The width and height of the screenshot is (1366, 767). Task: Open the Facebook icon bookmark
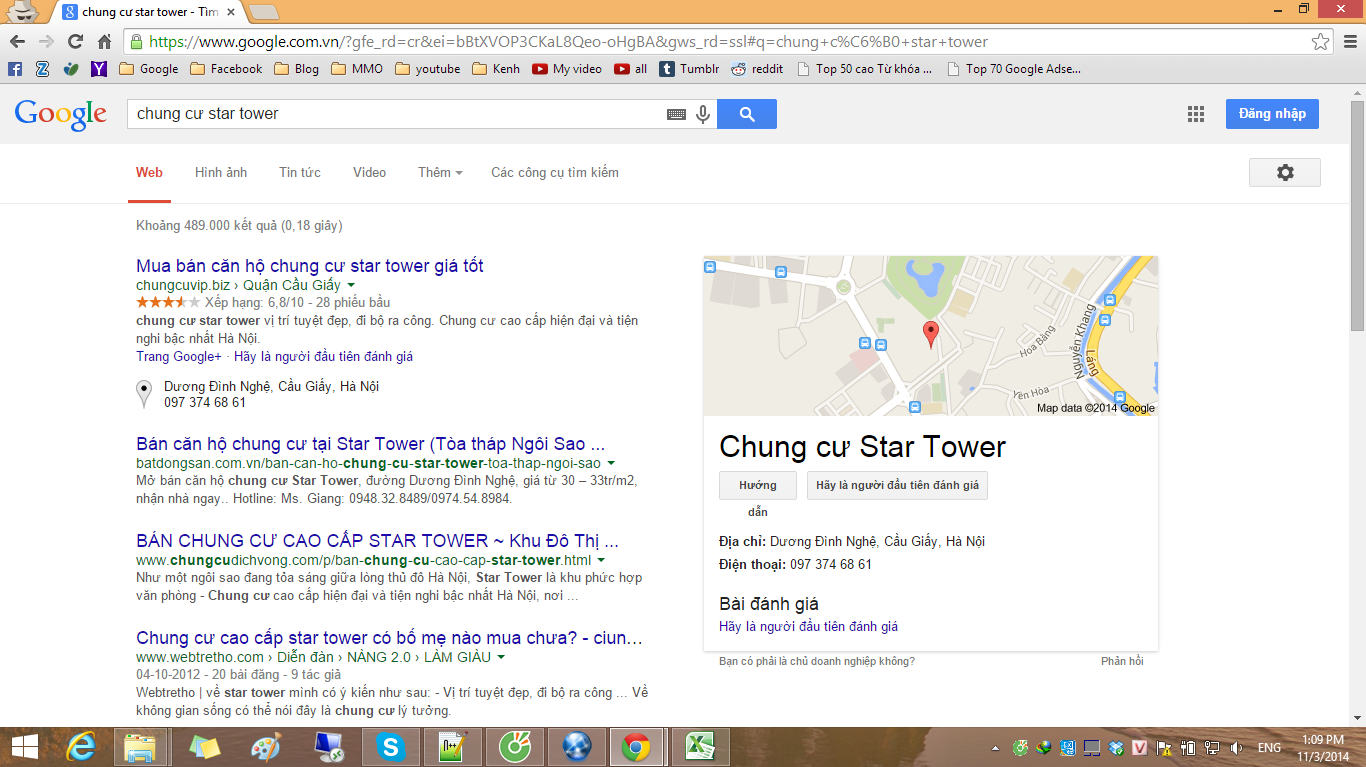coord(14,69)
